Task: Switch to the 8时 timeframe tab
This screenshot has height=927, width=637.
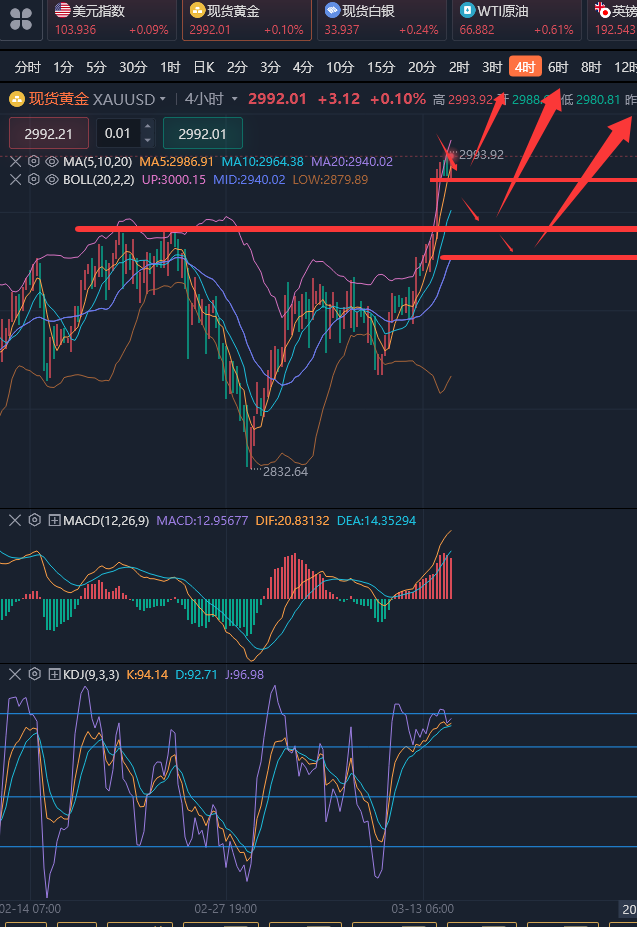Action: [x=591, y=67]
